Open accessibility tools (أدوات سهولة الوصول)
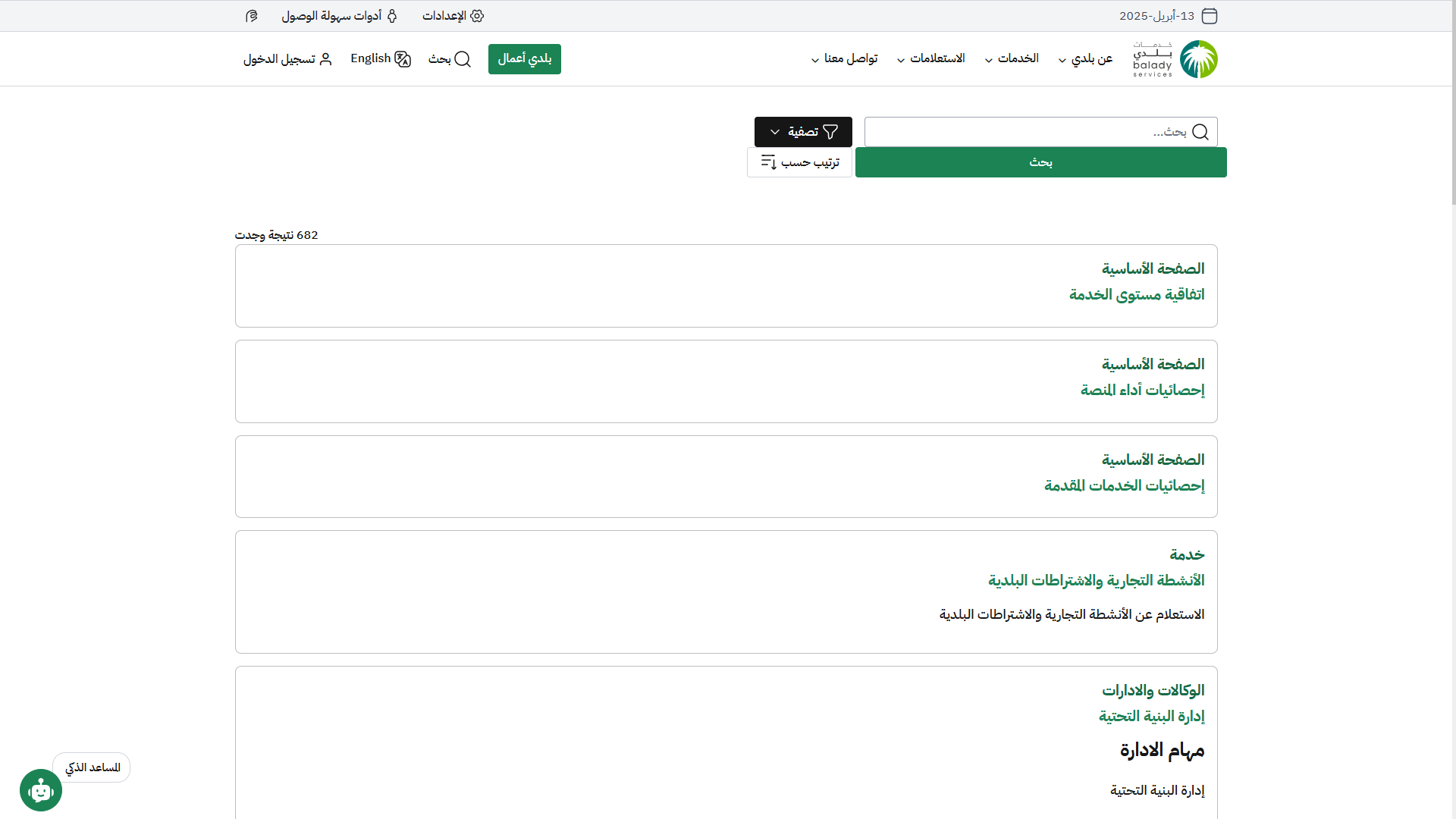This screenshot has height=819, width=1456. [x=339, y=16]
